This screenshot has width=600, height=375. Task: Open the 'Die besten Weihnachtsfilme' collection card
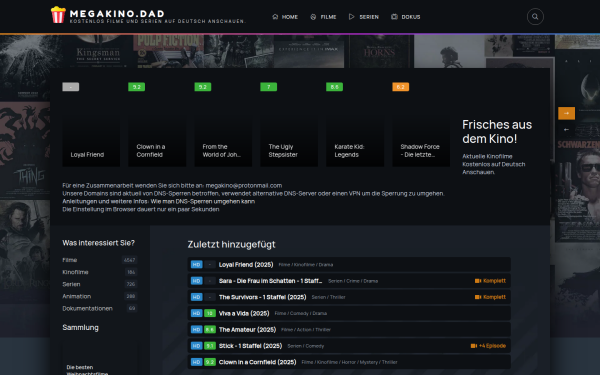pyautogui.click(x=99, y=358)
